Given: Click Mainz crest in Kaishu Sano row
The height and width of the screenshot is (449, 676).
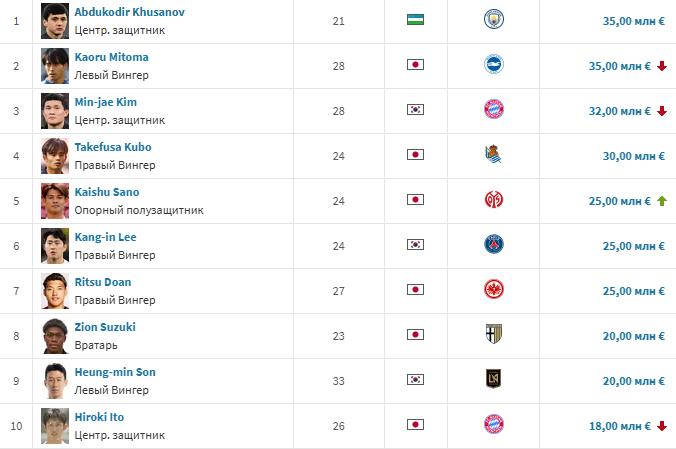Looking at the screenshot, I should coord(493,200).
